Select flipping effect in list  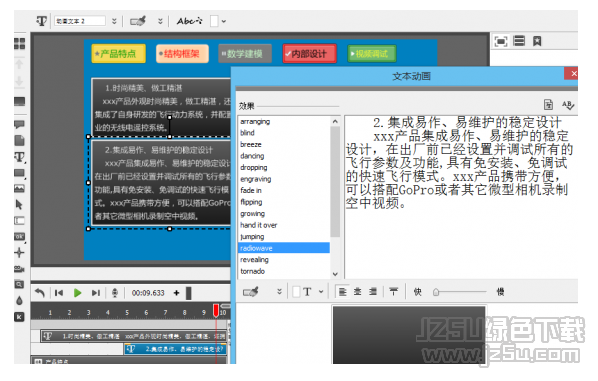click(251, 202)
